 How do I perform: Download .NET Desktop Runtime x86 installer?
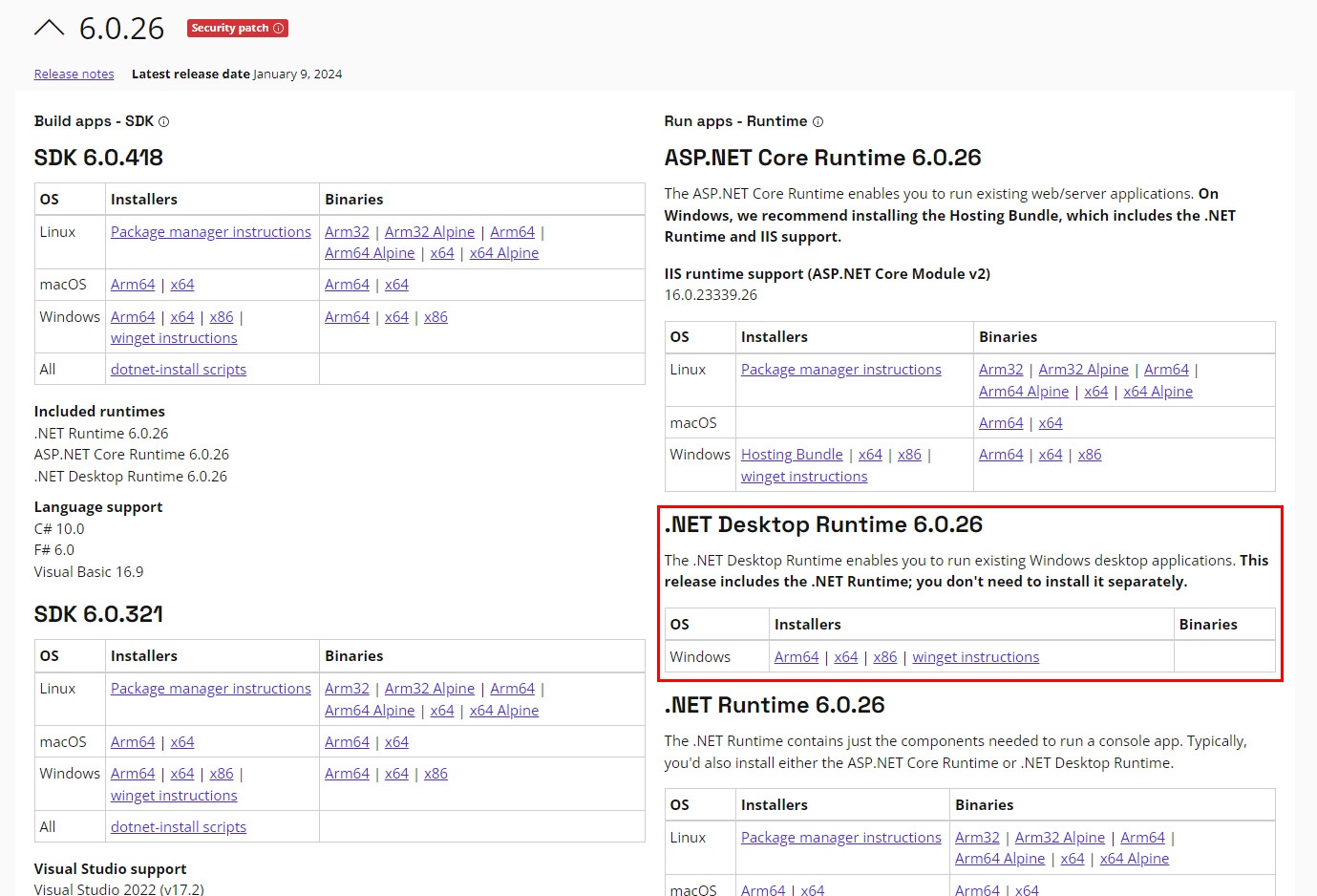pos(884,657)
